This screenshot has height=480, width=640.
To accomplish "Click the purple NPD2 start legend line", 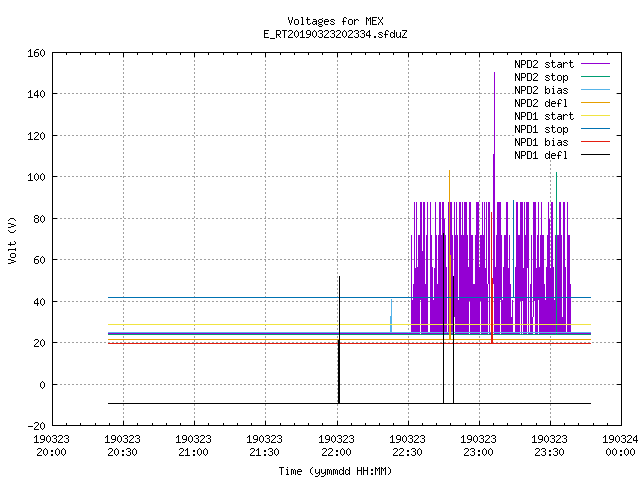I will point(595,64).
